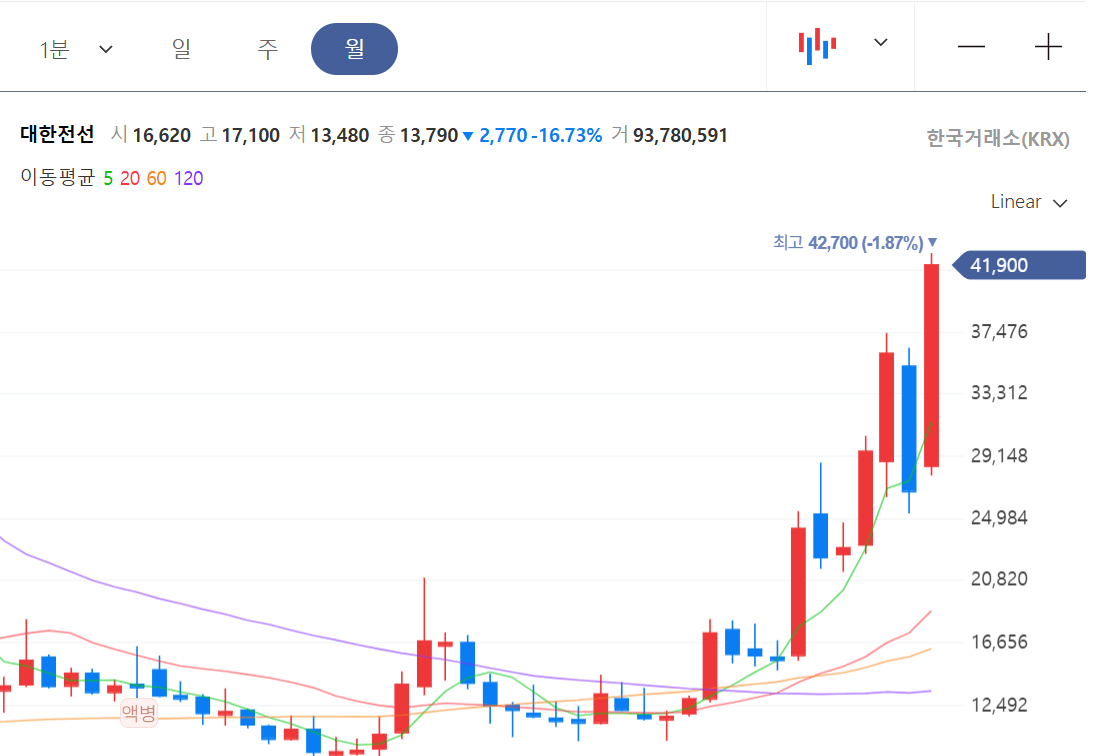Click the candlestick chart type icon
The width and height of the screenshot is (1099, 756).
817,46
